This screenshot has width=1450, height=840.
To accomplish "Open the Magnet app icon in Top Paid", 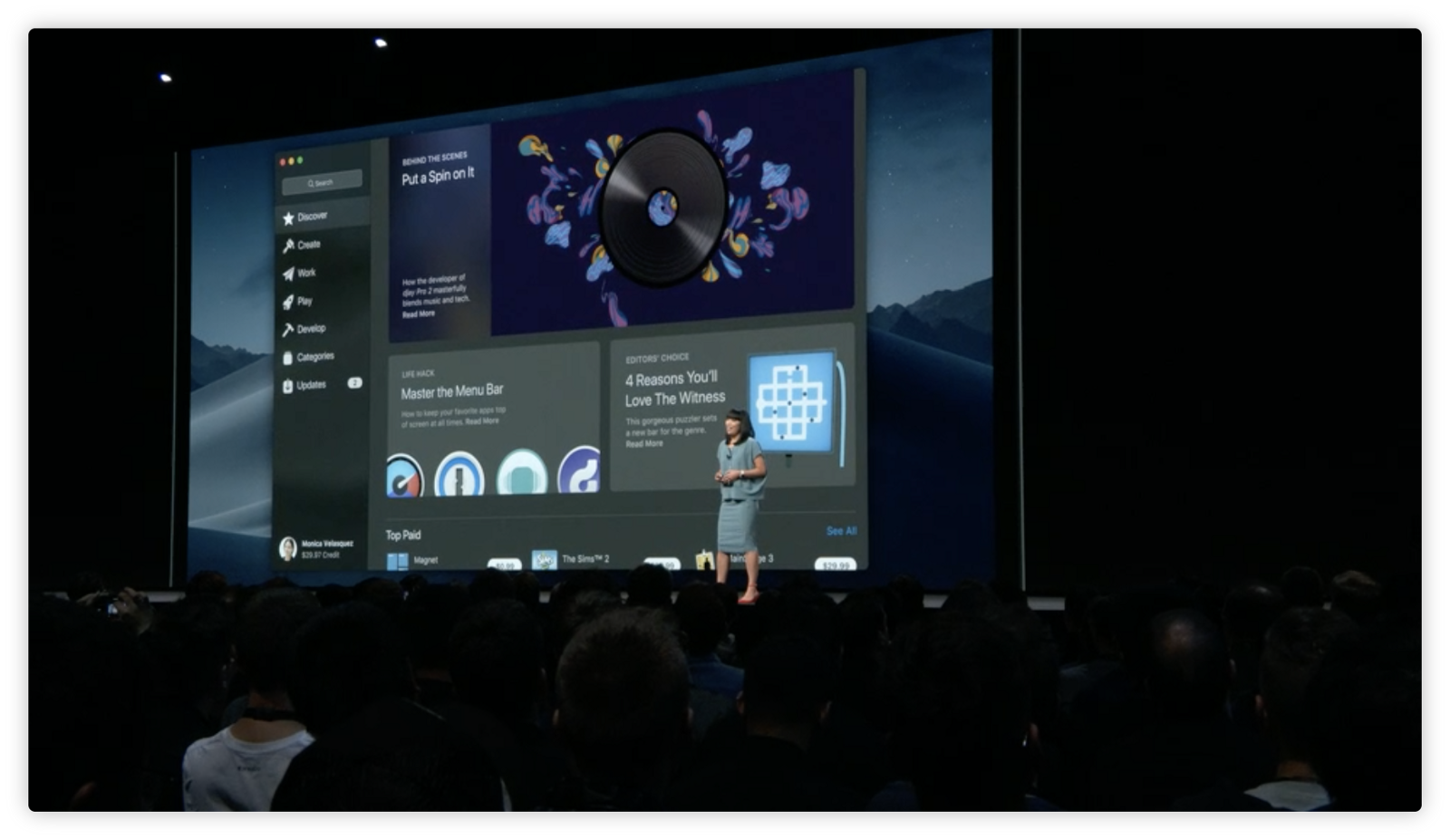I will [398, 561].
